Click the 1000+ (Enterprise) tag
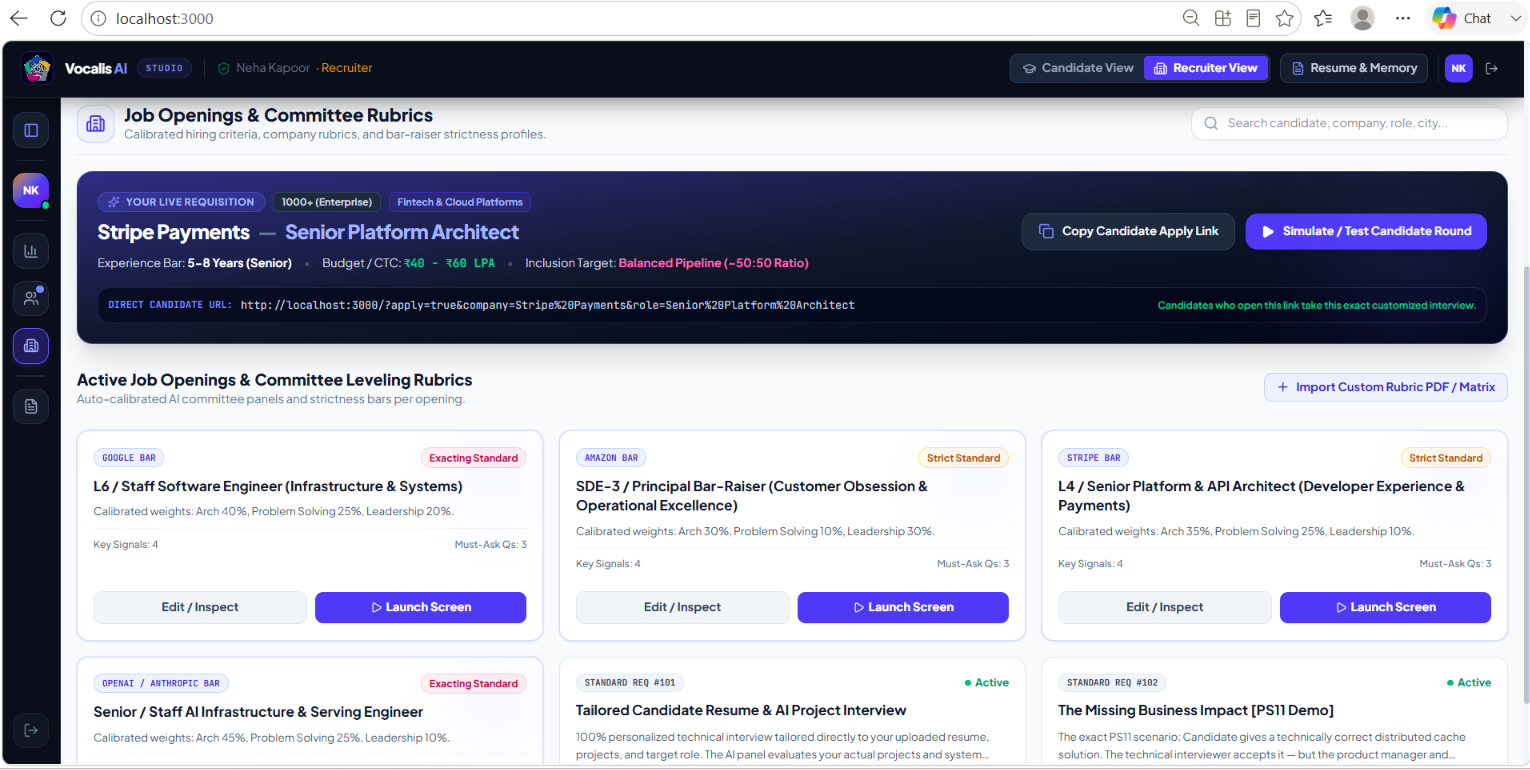Viewport: 1530px width, 770px height. (x=327, y=202)
